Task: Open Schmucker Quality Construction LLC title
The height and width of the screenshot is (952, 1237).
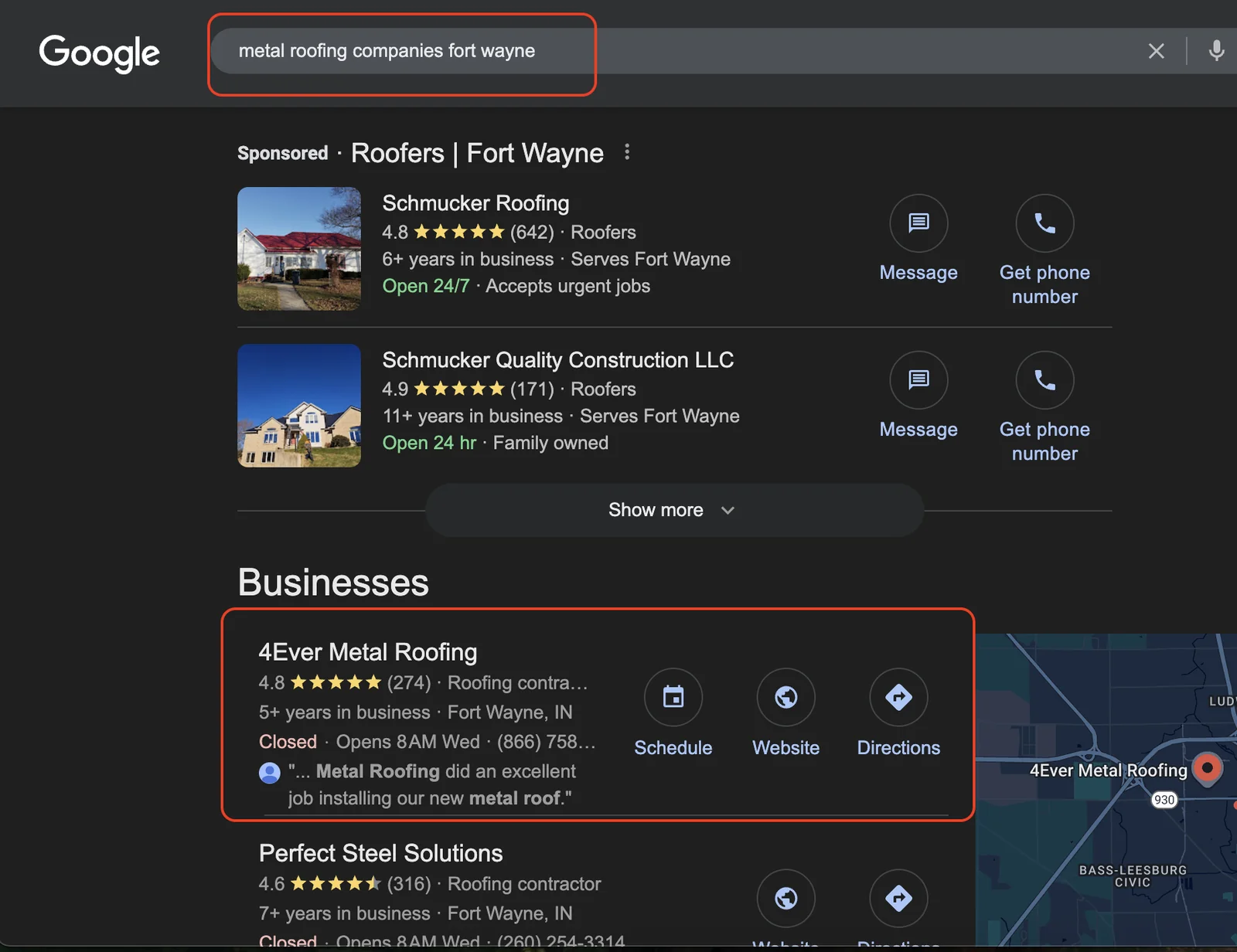Action: coord(558,360)
